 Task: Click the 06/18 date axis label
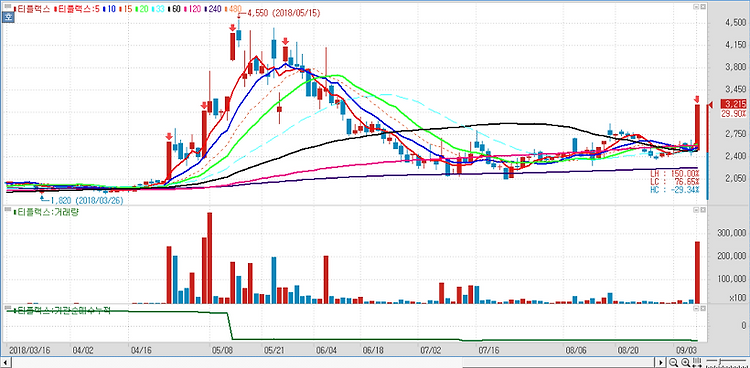click(374, 350)
